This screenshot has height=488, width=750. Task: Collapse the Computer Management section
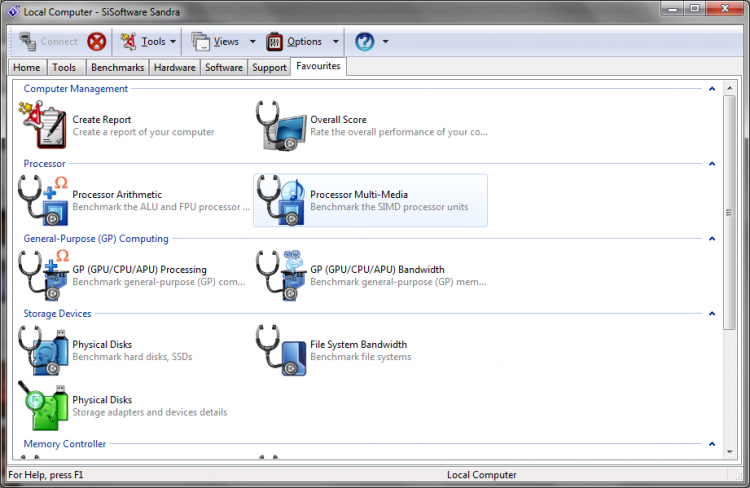pyautogui.click(x=712, y=89)
